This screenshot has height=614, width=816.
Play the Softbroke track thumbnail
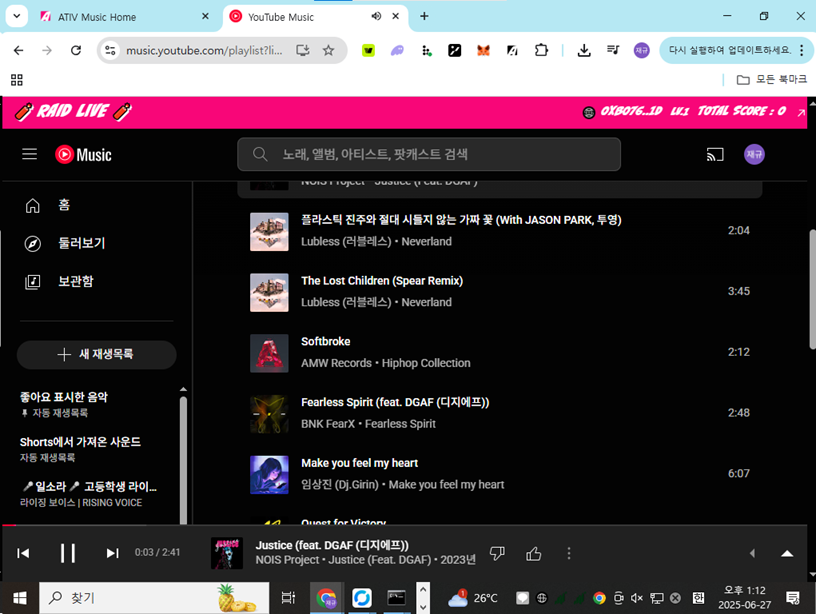269,353
